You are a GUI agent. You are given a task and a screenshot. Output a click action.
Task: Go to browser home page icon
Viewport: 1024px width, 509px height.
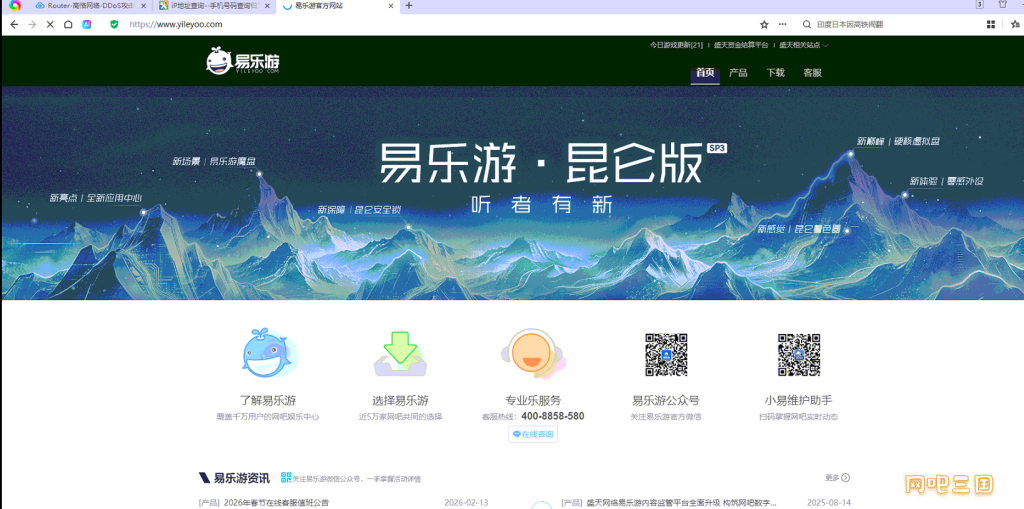pyautogui.click(x=68, y=24)
